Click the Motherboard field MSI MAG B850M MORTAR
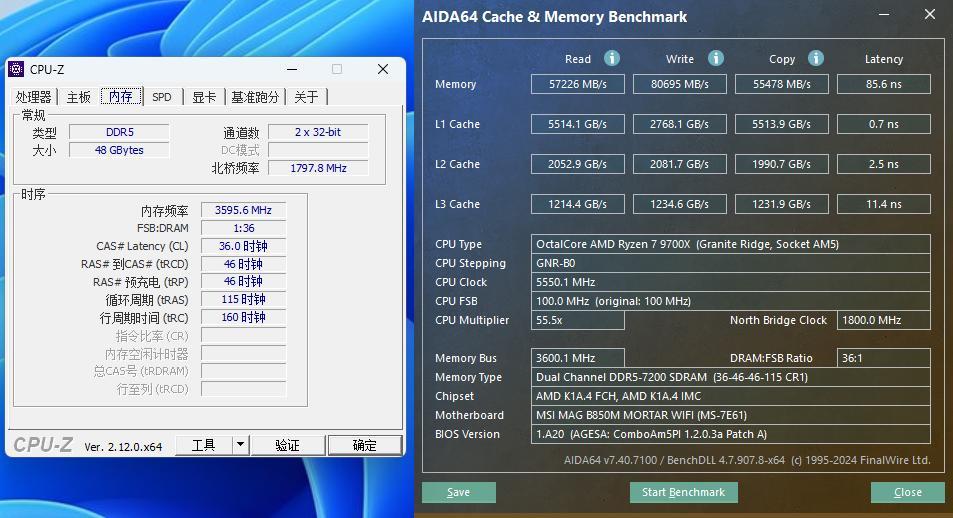 coord(731,415)
